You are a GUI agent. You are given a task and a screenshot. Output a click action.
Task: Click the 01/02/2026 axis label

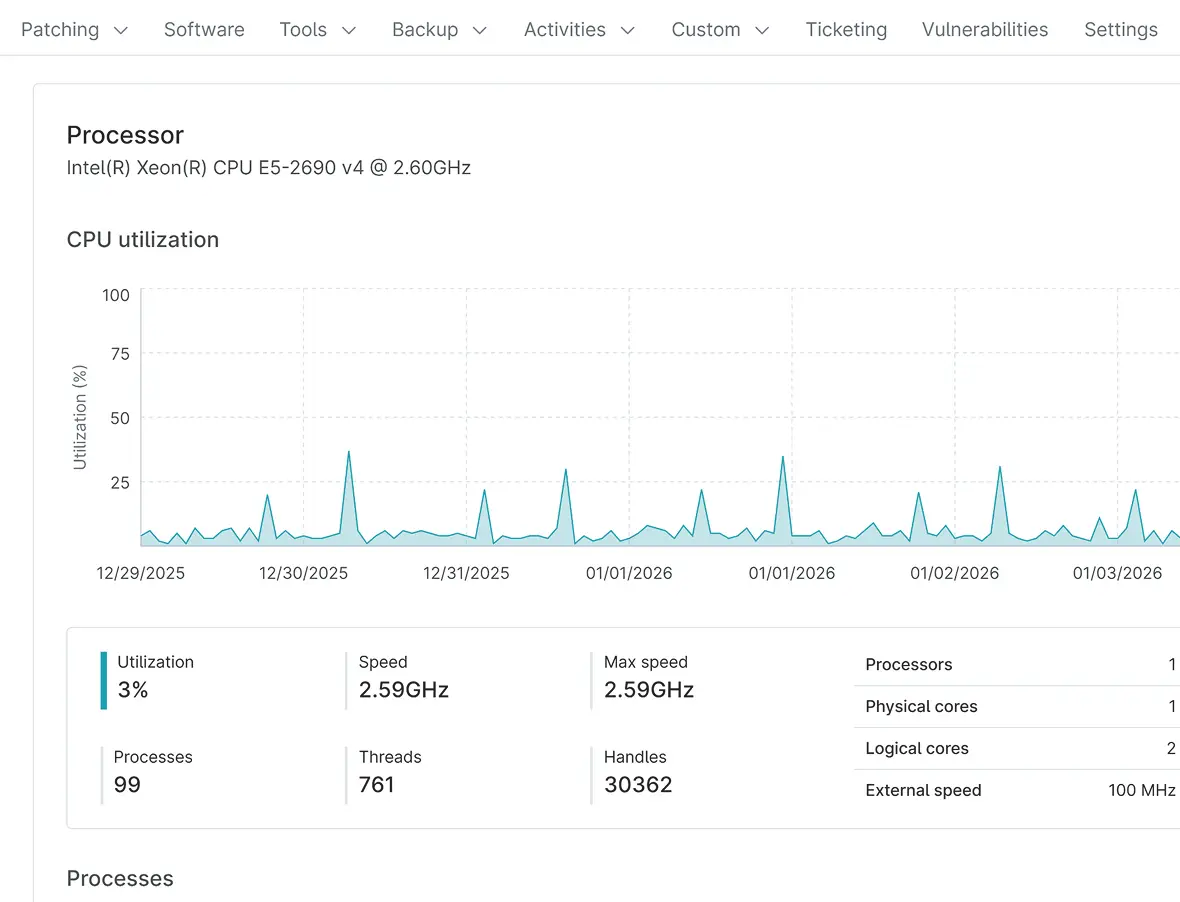click(x=954, y=573)
